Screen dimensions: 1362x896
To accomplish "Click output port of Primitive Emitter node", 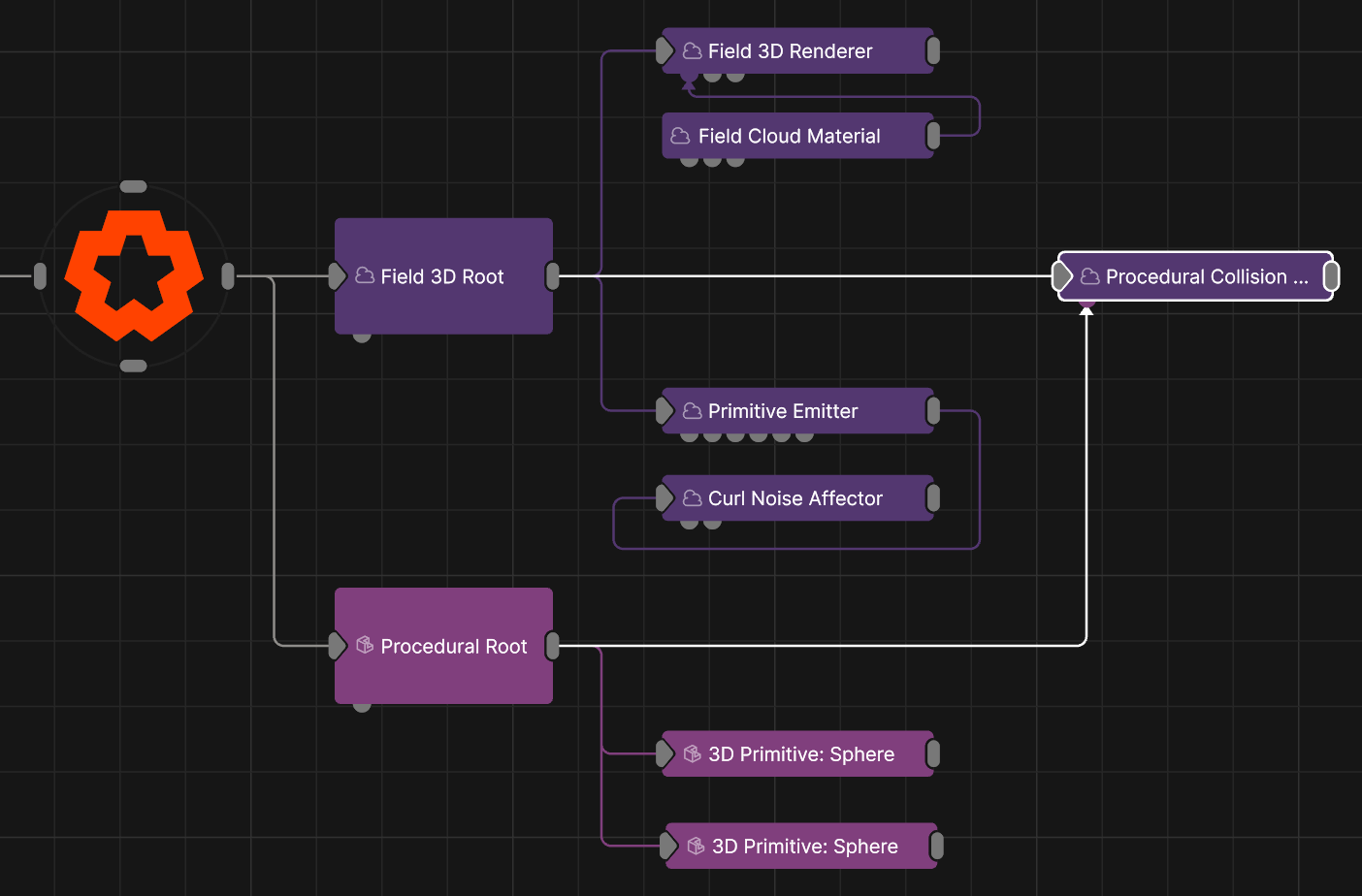I will [x=933, y=411].
